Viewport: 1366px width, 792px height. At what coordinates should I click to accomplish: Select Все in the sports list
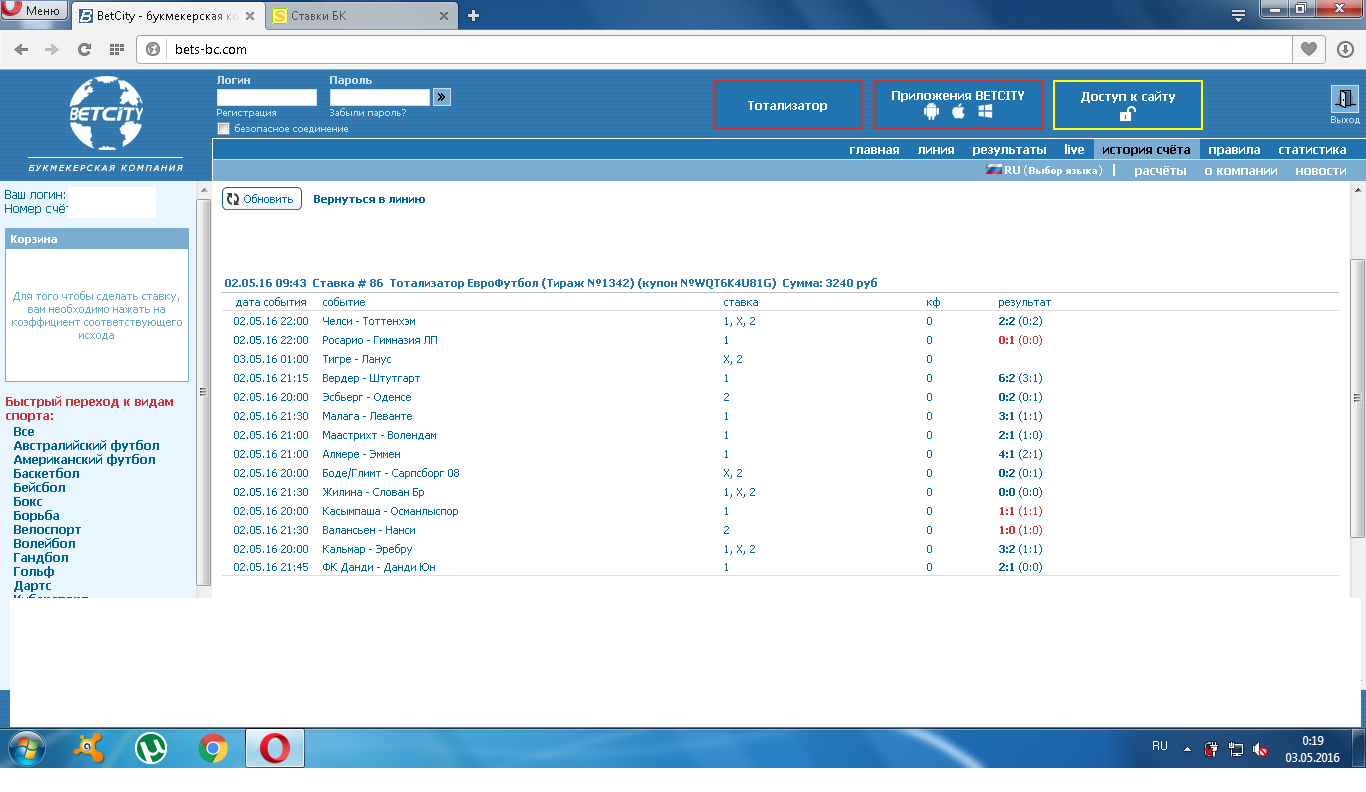(x=24, y=431)
